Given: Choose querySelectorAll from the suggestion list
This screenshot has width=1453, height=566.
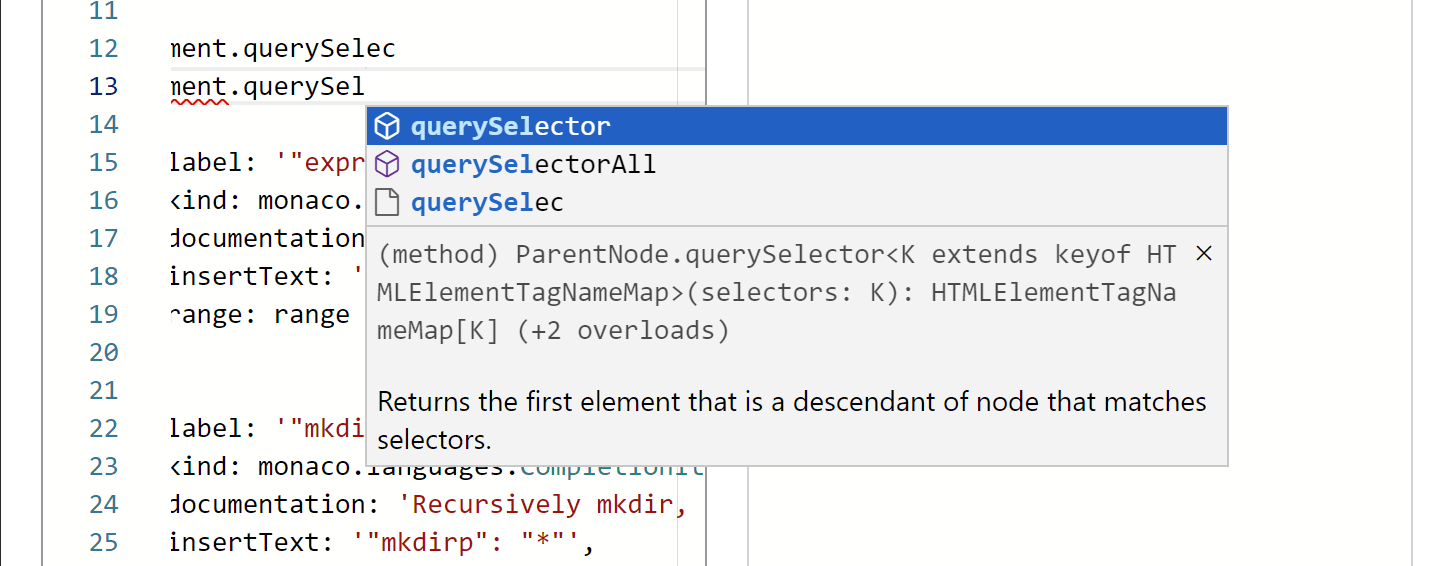Looking at the screenshot, I should [533, 165].
